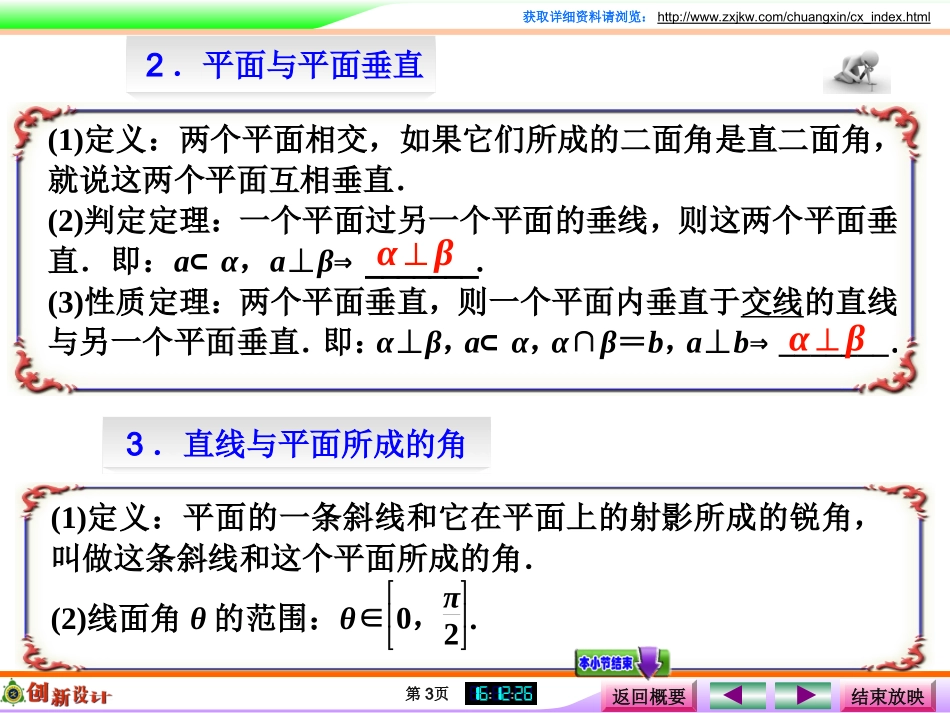
Task: Click the underlined word 交线
Action: pyautogui.click(x=771, y=302)
